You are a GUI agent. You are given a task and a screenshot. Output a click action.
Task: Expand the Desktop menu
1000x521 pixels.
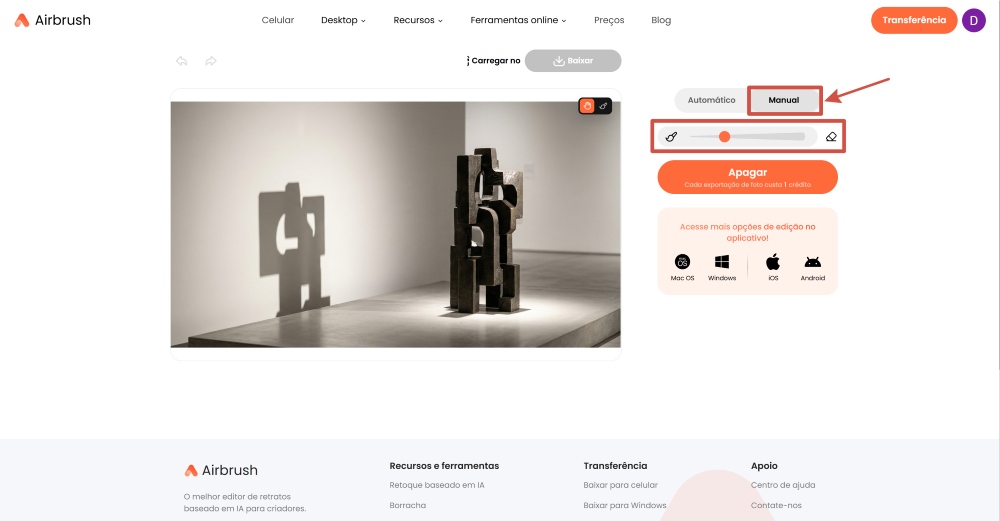343,20
